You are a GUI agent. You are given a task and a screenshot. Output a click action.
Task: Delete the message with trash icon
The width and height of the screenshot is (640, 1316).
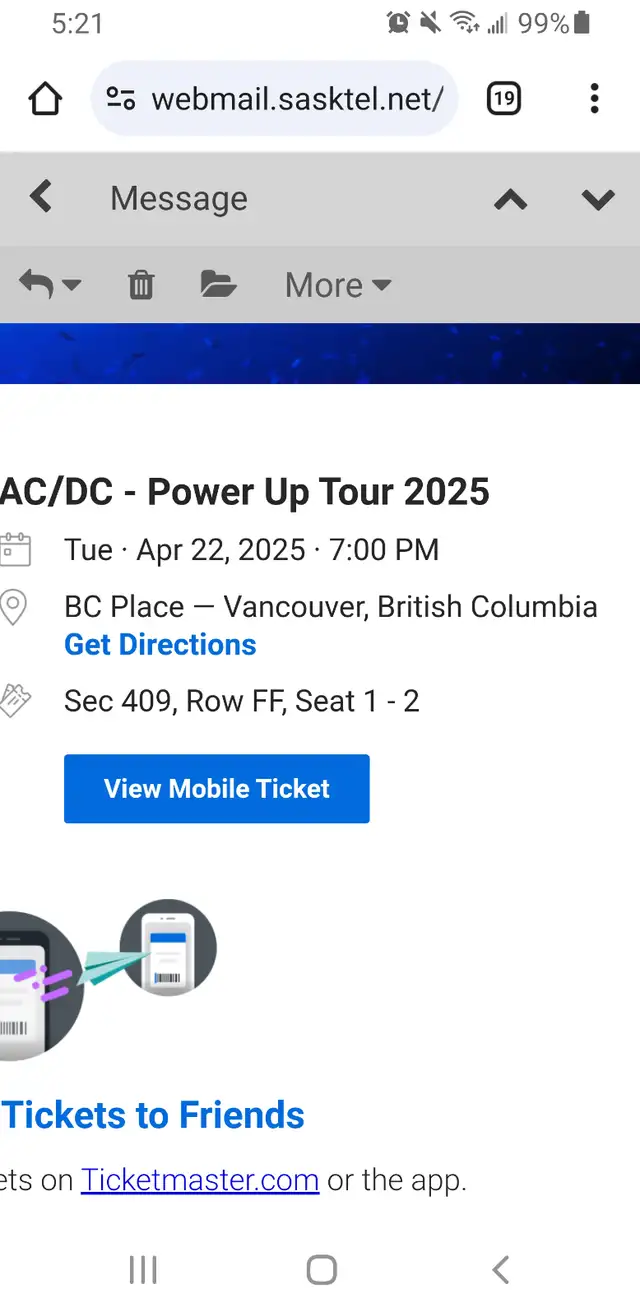141,286
